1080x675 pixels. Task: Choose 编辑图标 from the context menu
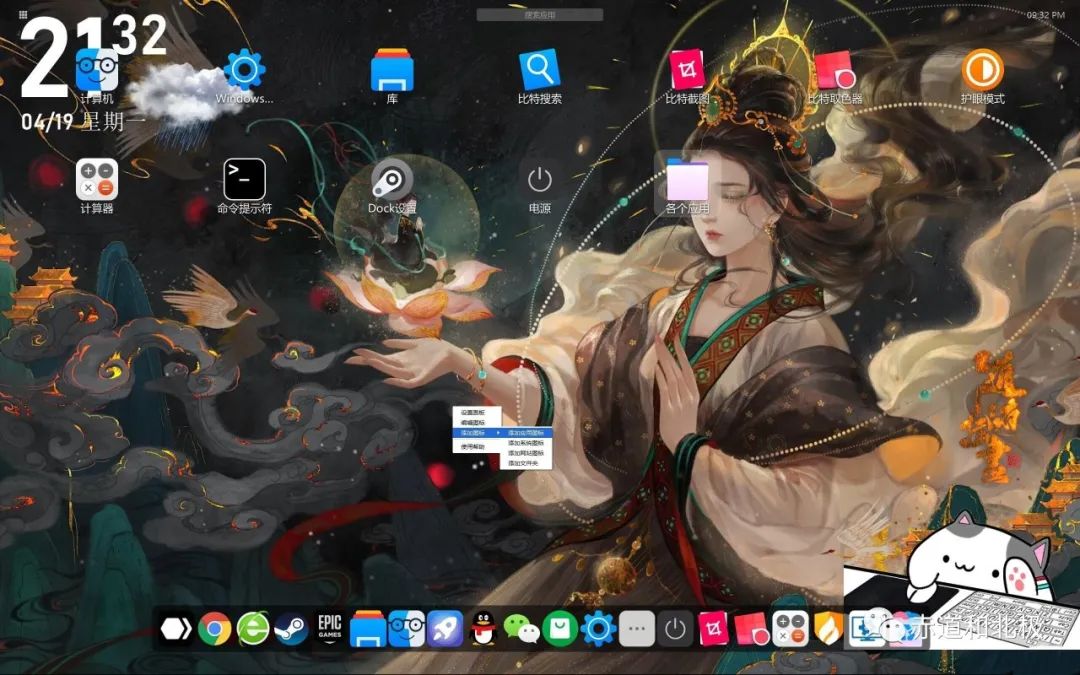473,423
